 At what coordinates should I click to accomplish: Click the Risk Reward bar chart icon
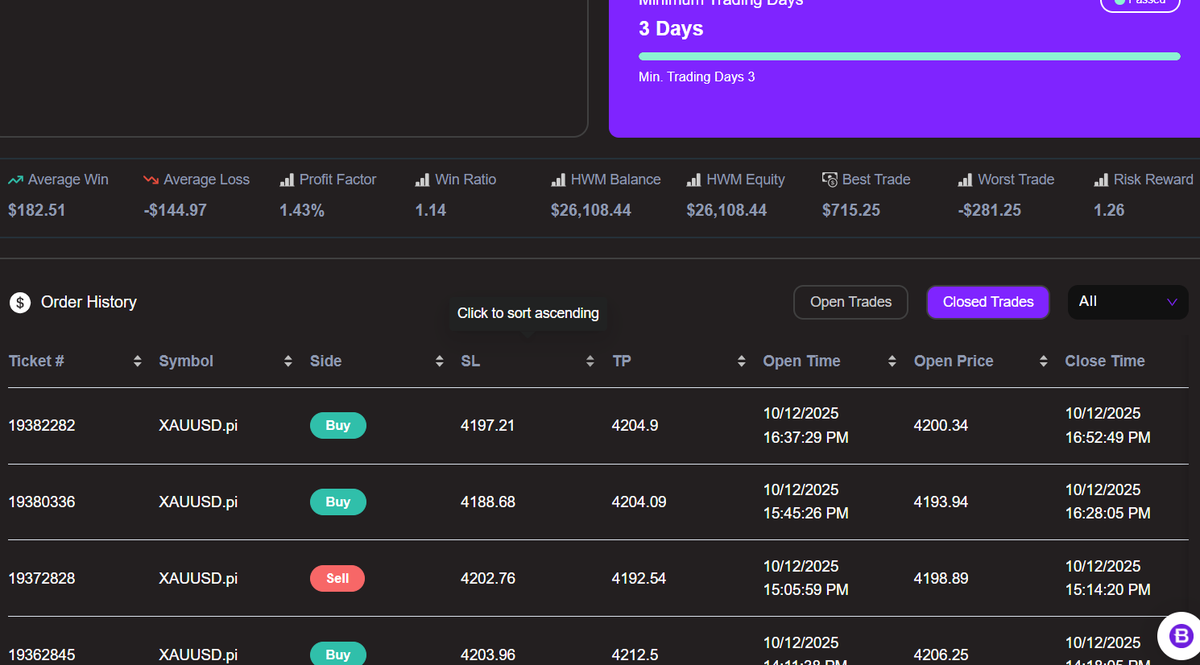pyautogui.click(x=1101, y=180)
